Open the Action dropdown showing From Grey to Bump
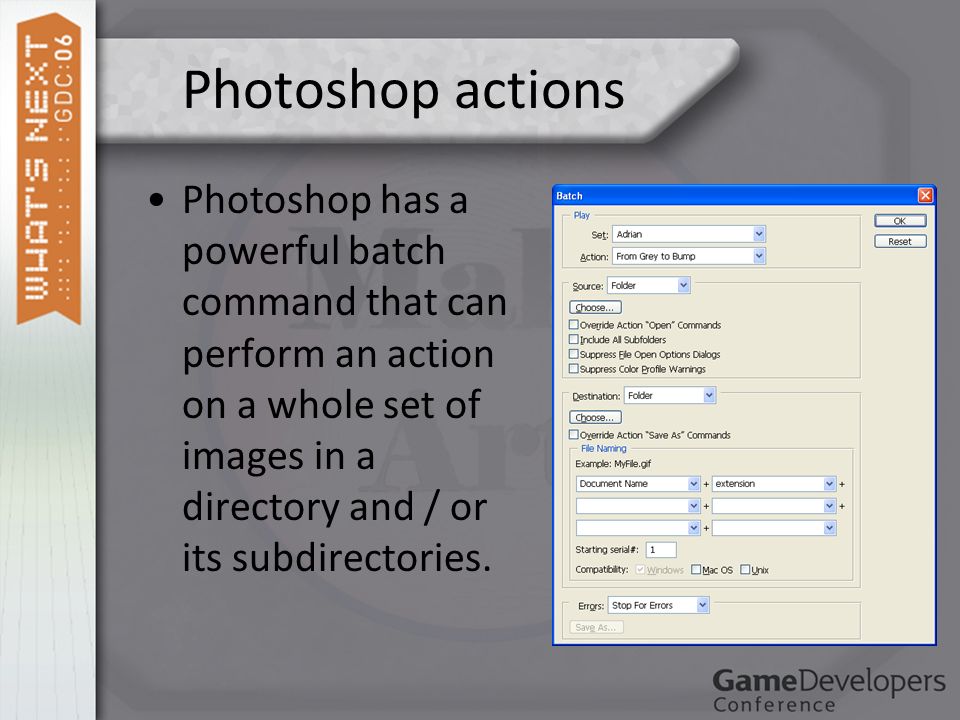The width and height of the screenshot is (960, 720). coord(689,256)
